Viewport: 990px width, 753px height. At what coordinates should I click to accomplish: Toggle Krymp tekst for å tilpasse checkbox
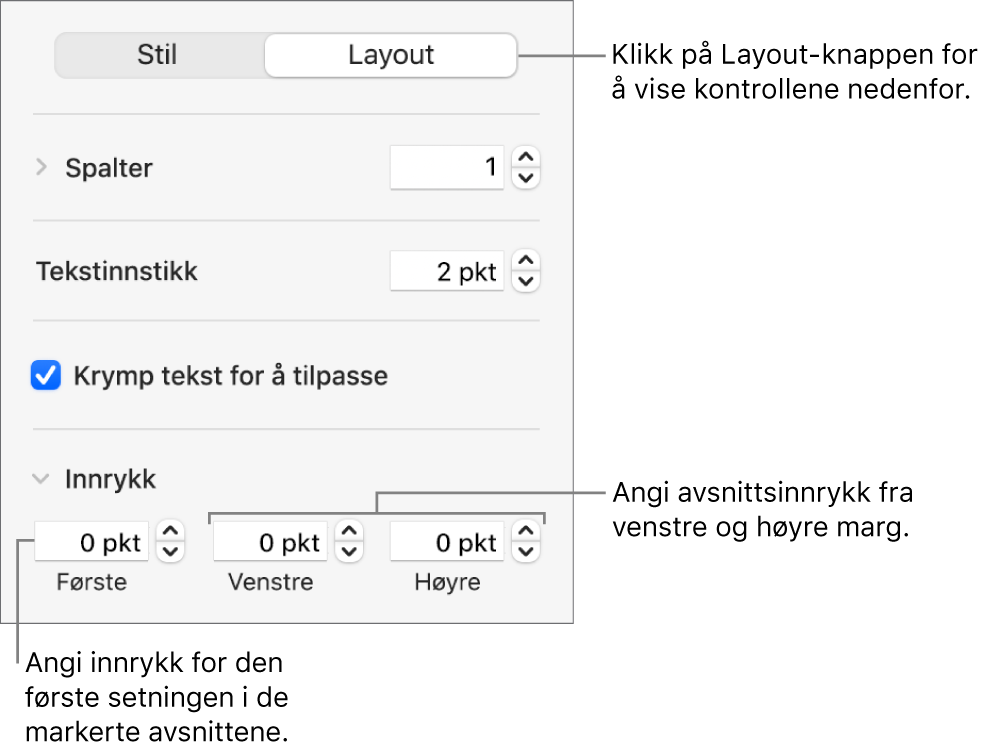46,376
